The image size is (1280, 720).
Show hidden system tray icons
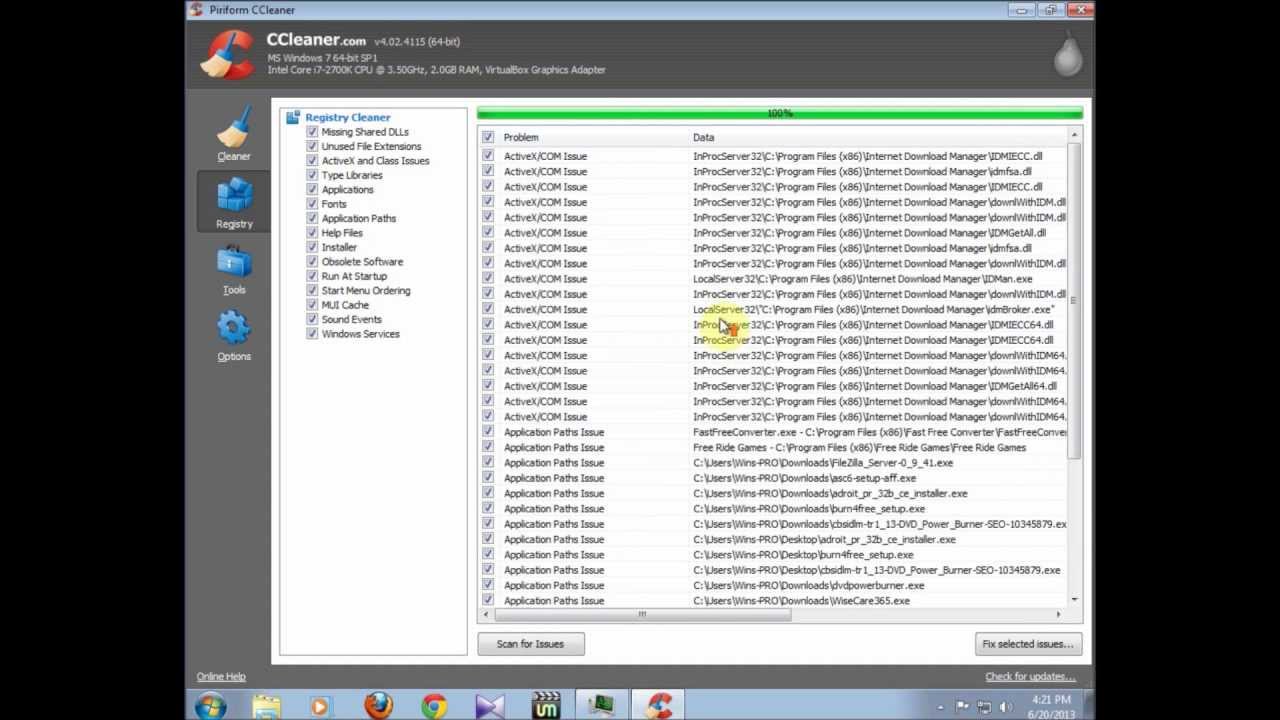click(x=941, y=707)
